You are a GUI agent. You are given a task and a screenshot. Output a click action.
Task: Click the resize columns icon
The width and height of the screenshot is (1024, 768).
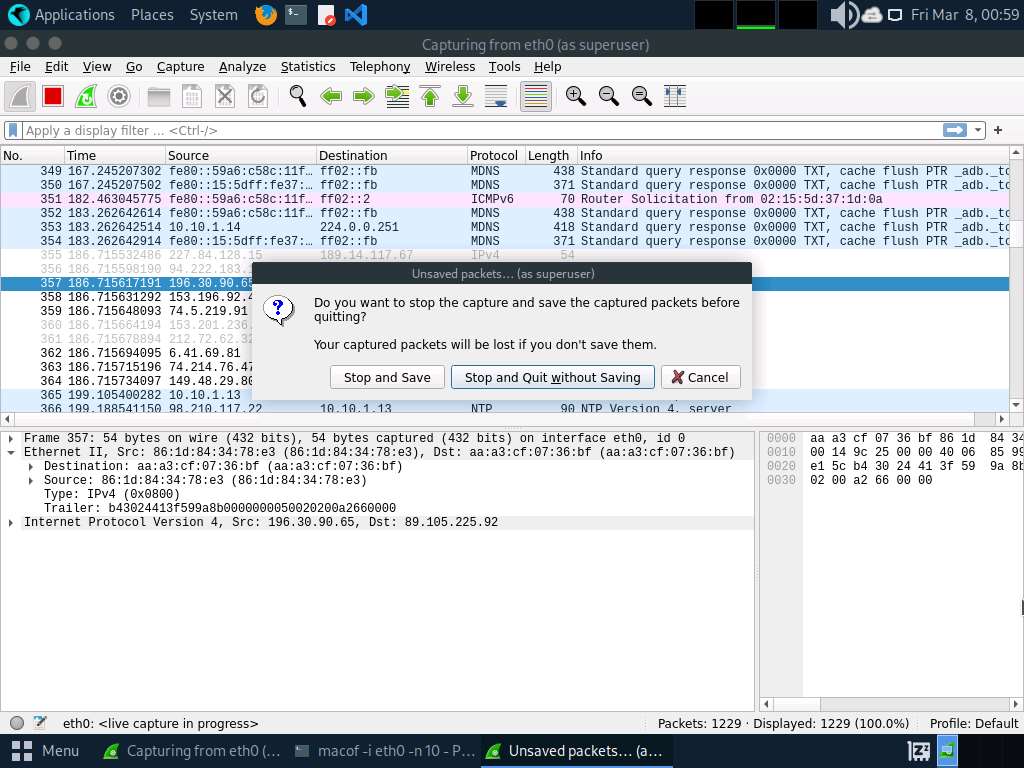pos(675,97)
